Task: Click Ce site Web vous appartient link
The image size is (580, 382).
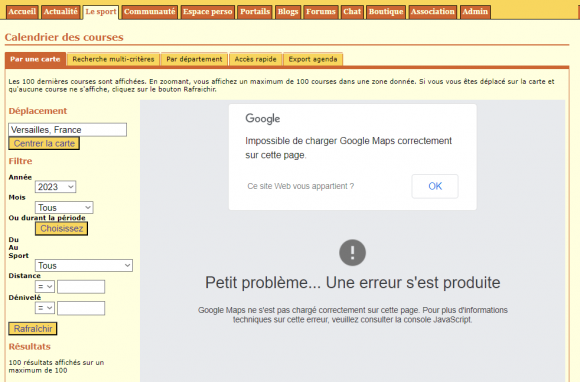Action: pyautogui.click(x=300, y=186)
